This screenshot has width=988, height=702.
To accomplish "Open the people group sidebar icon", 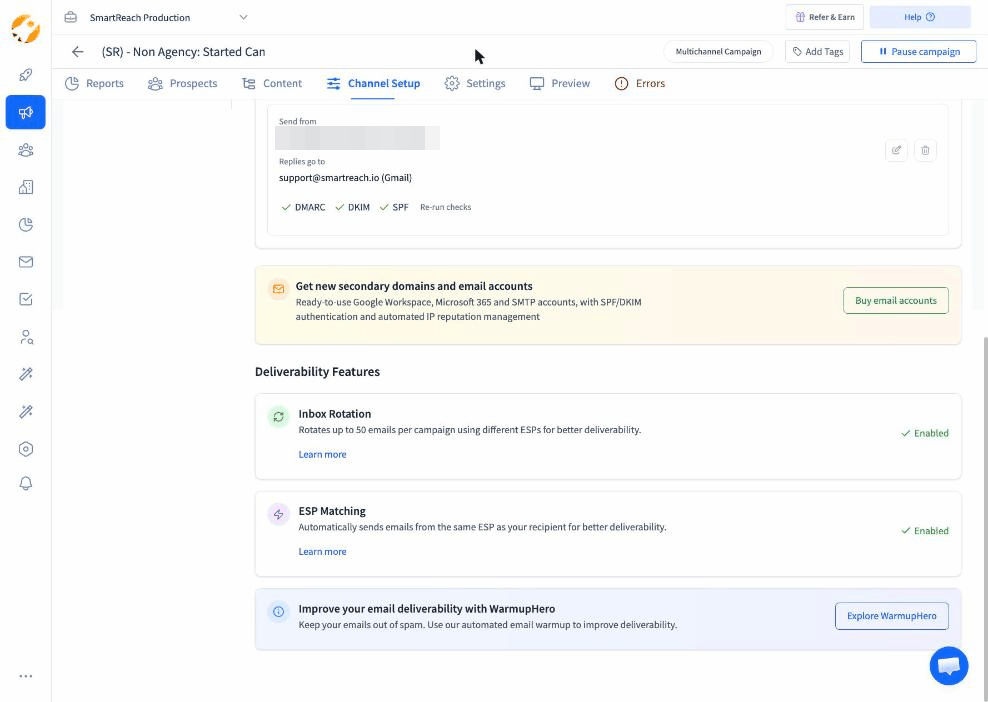I will click(26, 150).
